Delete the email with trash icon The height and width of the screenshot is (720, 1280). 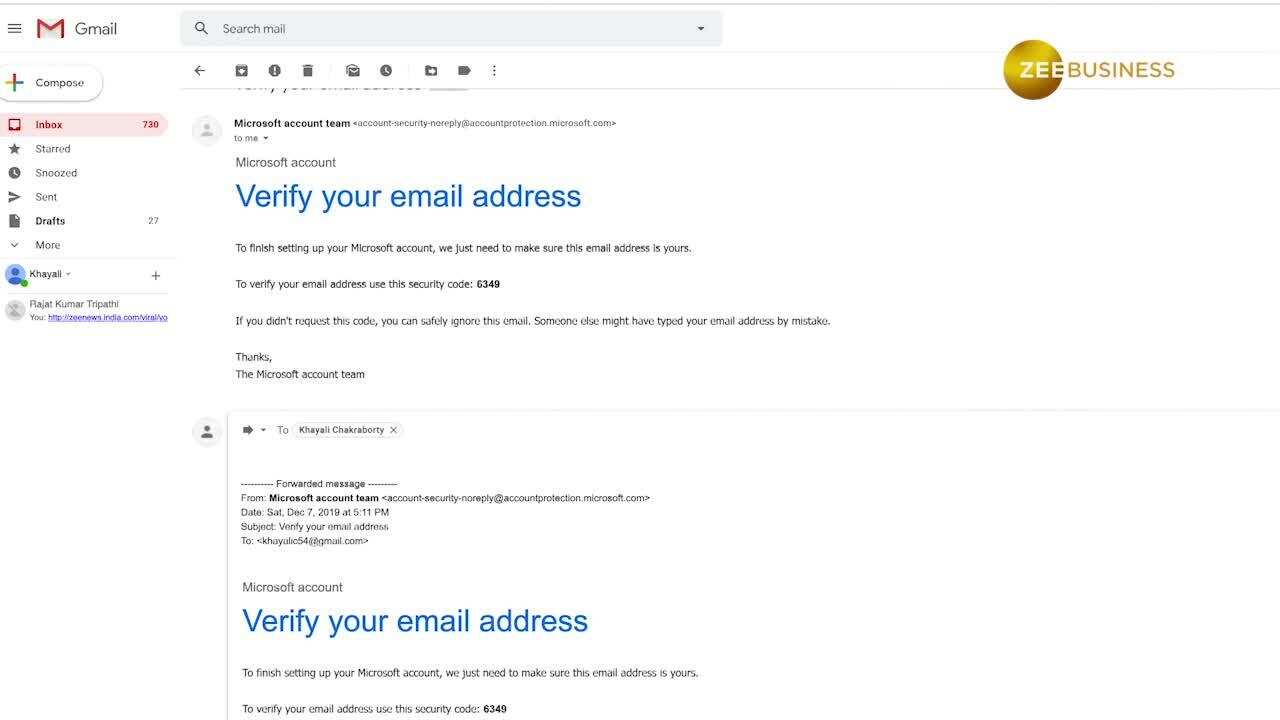pyautogui.click(x=307, y=70)
